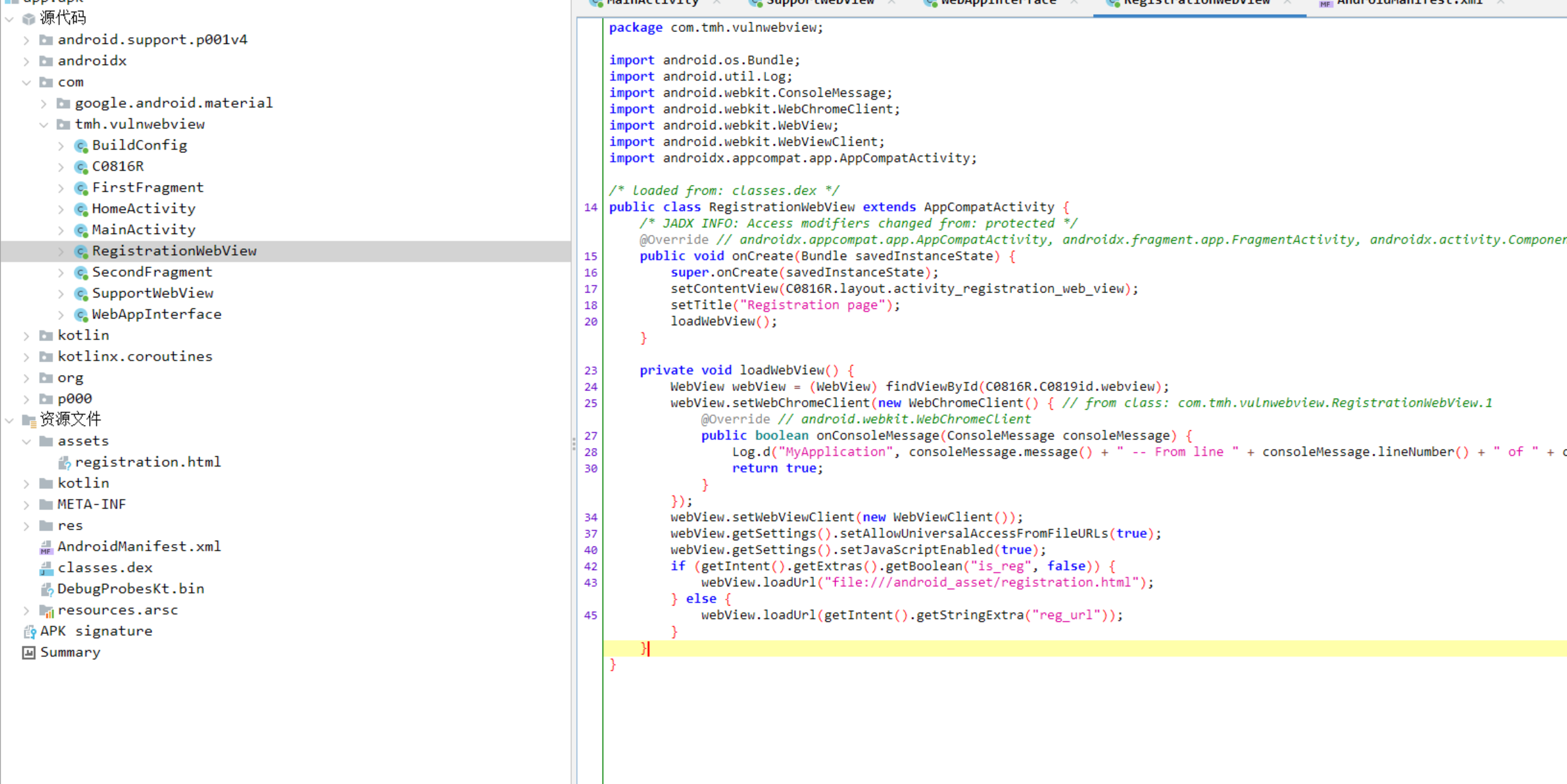This screenshot has height=784, width=1567.
Task: Click line number 45 in gutter
Action: (590, 616)
